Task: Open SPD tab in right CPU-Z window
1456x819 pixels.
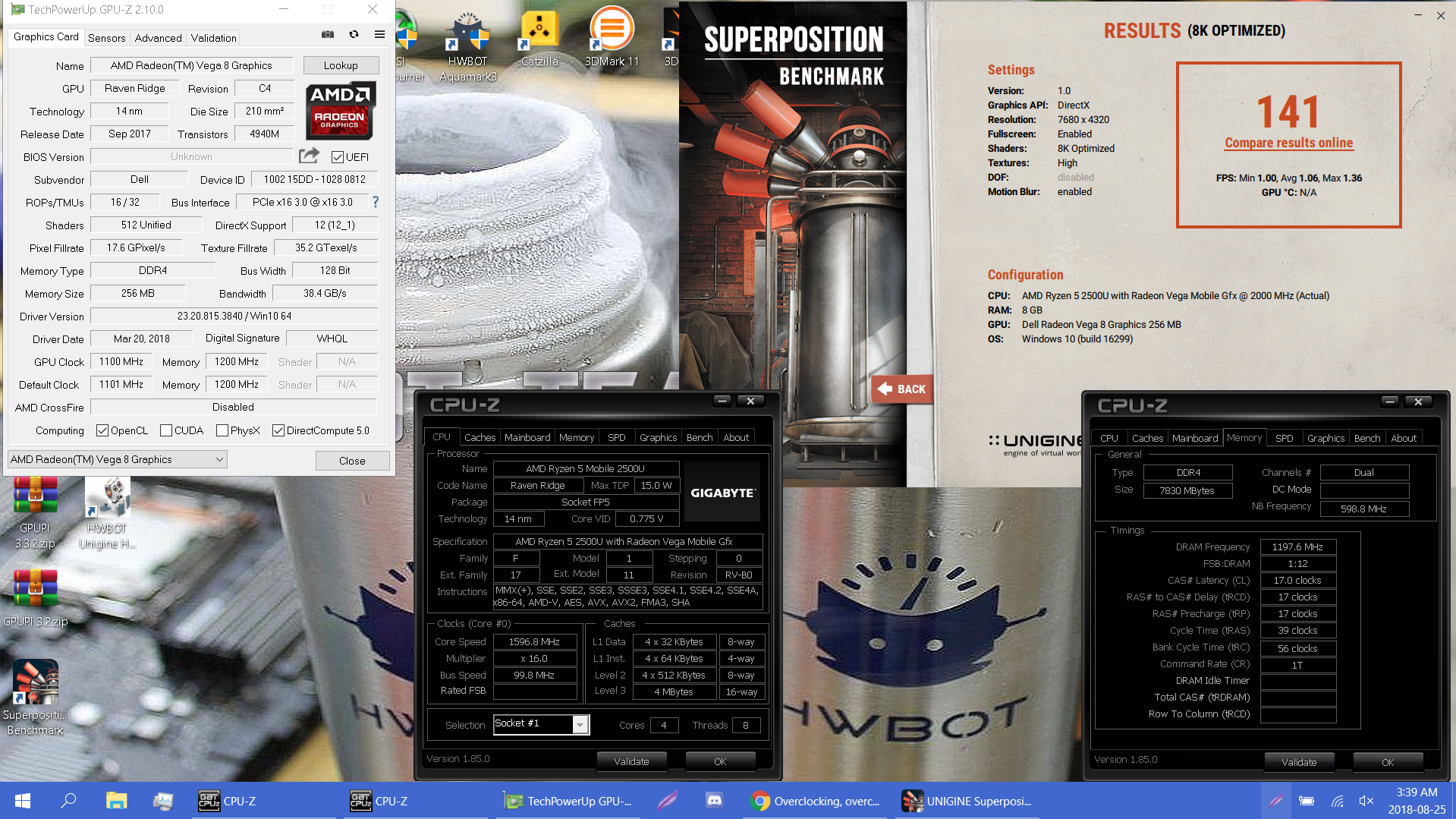Action: (x=1284, y=438)
